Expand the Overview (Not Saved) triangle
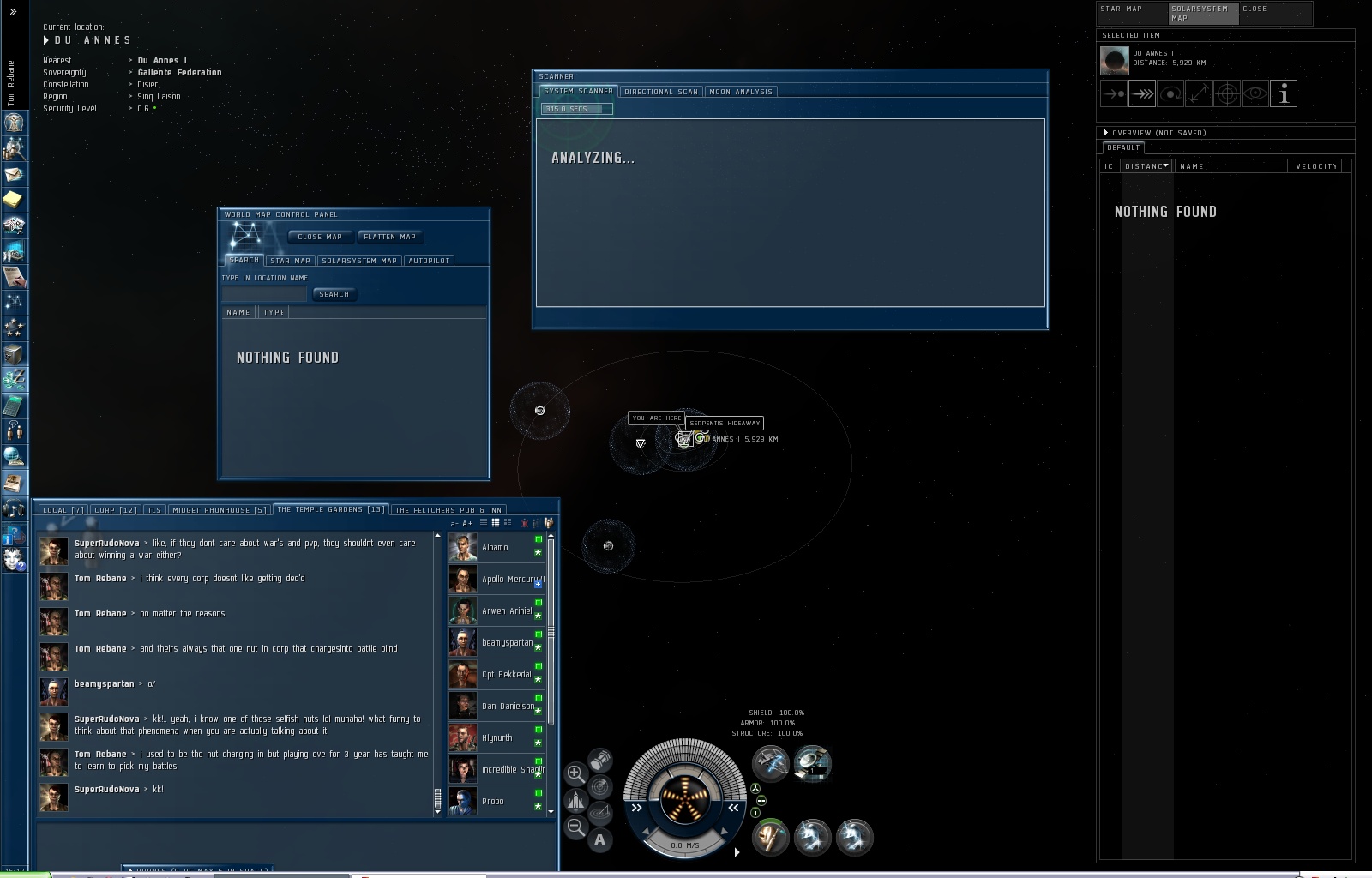This screenshot has width=1372, height=878. [1106, 133]
